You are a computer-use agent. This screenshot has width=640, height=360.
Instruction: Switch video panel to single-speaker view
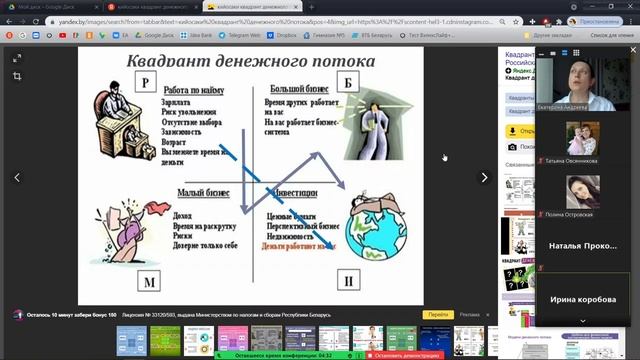click(553, 53)
